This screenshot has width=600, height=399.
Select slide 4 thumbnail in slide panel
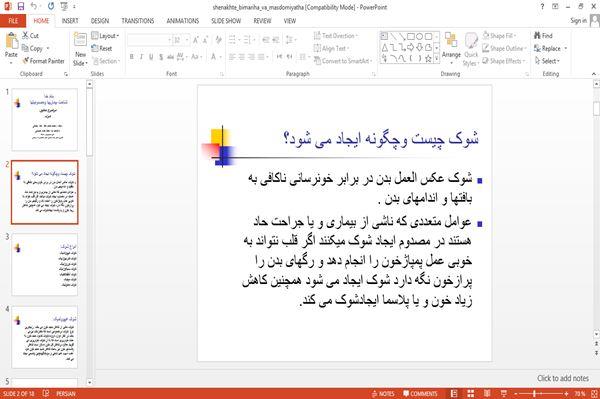click(x=44, y=337)
